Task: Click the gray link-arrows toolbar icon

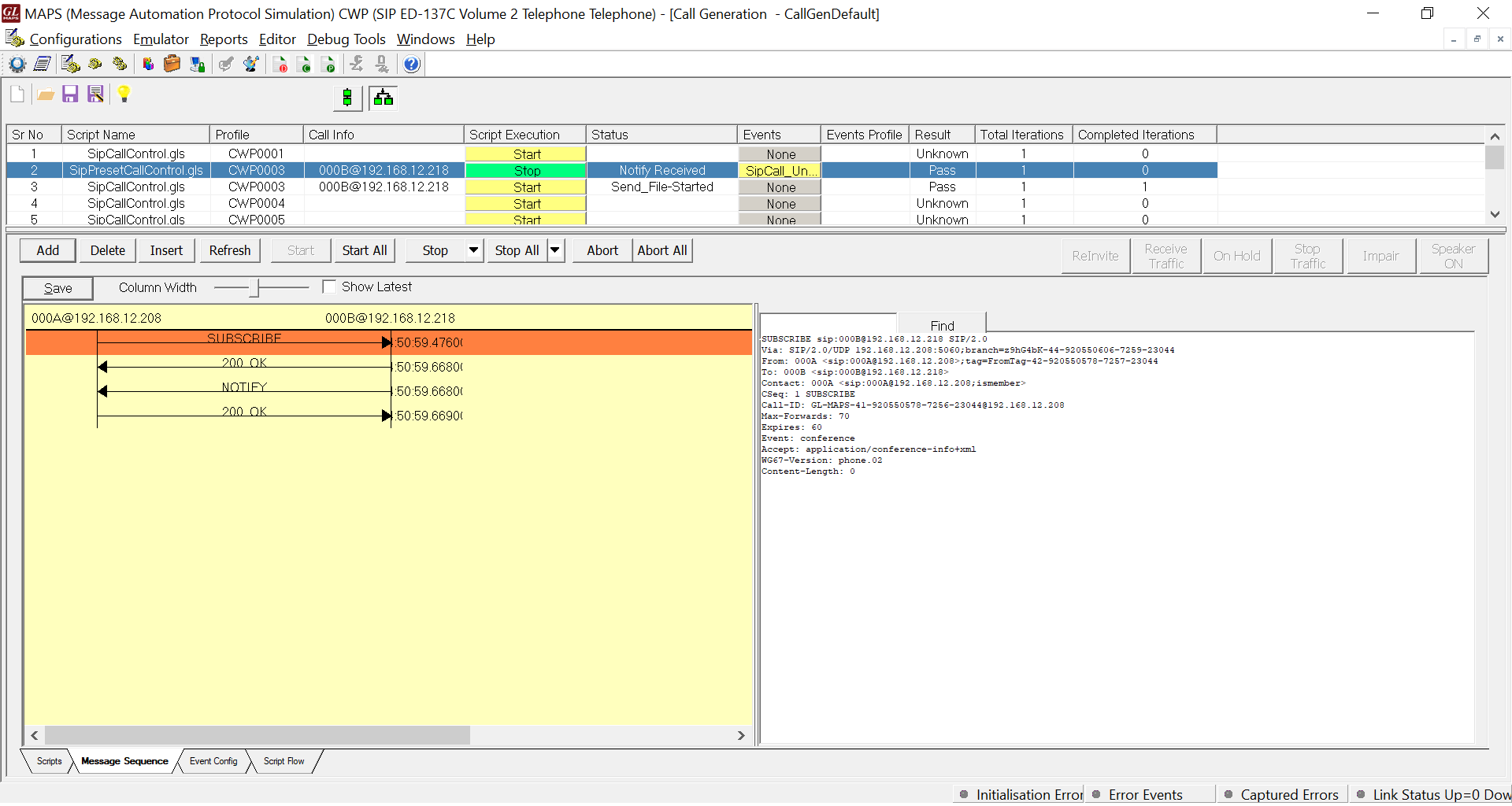Action: (x=357, y=65)
